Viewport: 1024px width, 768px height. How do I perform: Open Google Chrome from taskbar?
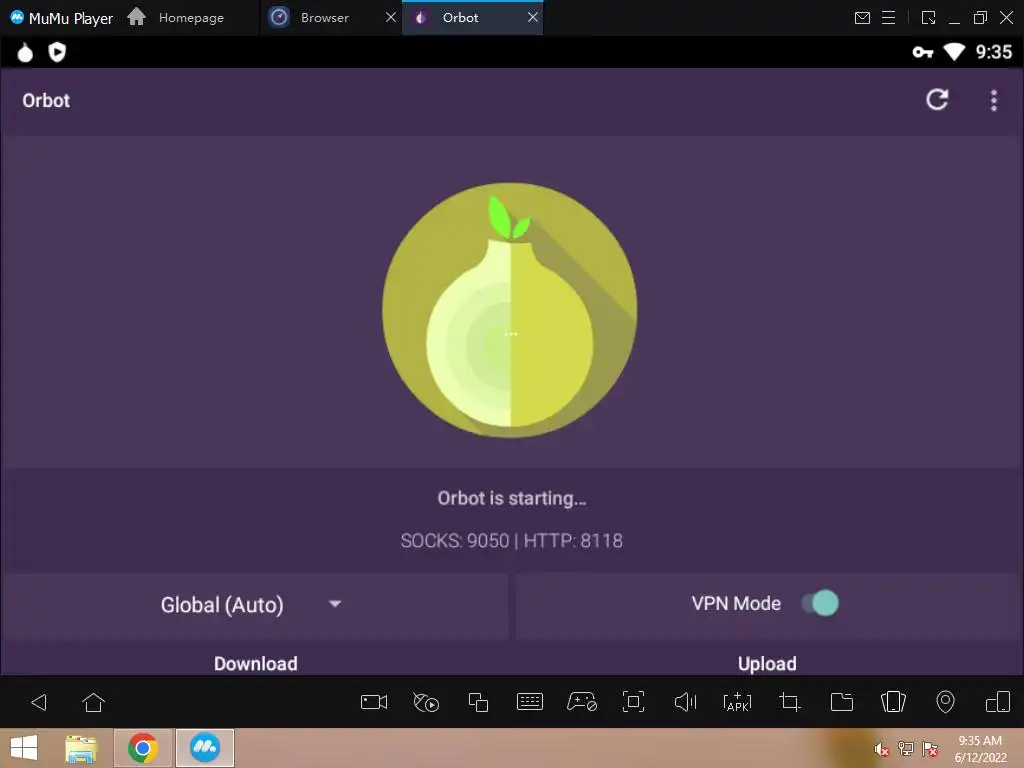(143, 748)
